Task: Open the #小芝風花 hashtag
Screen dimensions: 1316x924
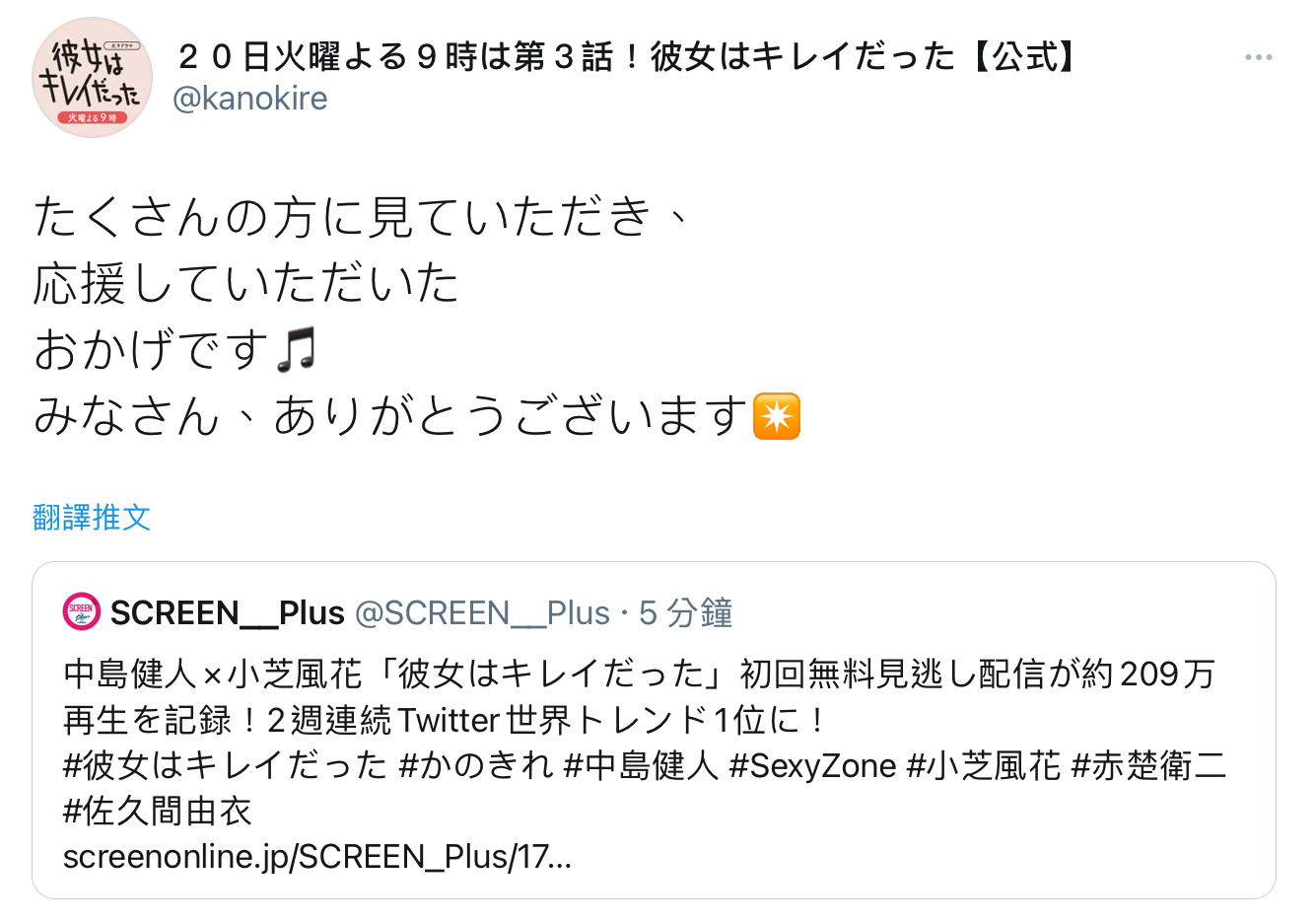Action: coord(984,766)
